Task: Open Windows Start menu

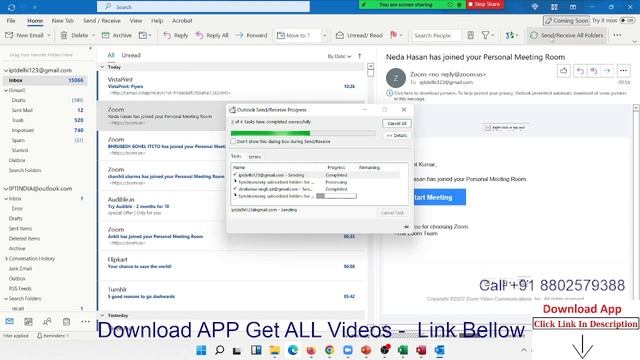Action: 201,350
